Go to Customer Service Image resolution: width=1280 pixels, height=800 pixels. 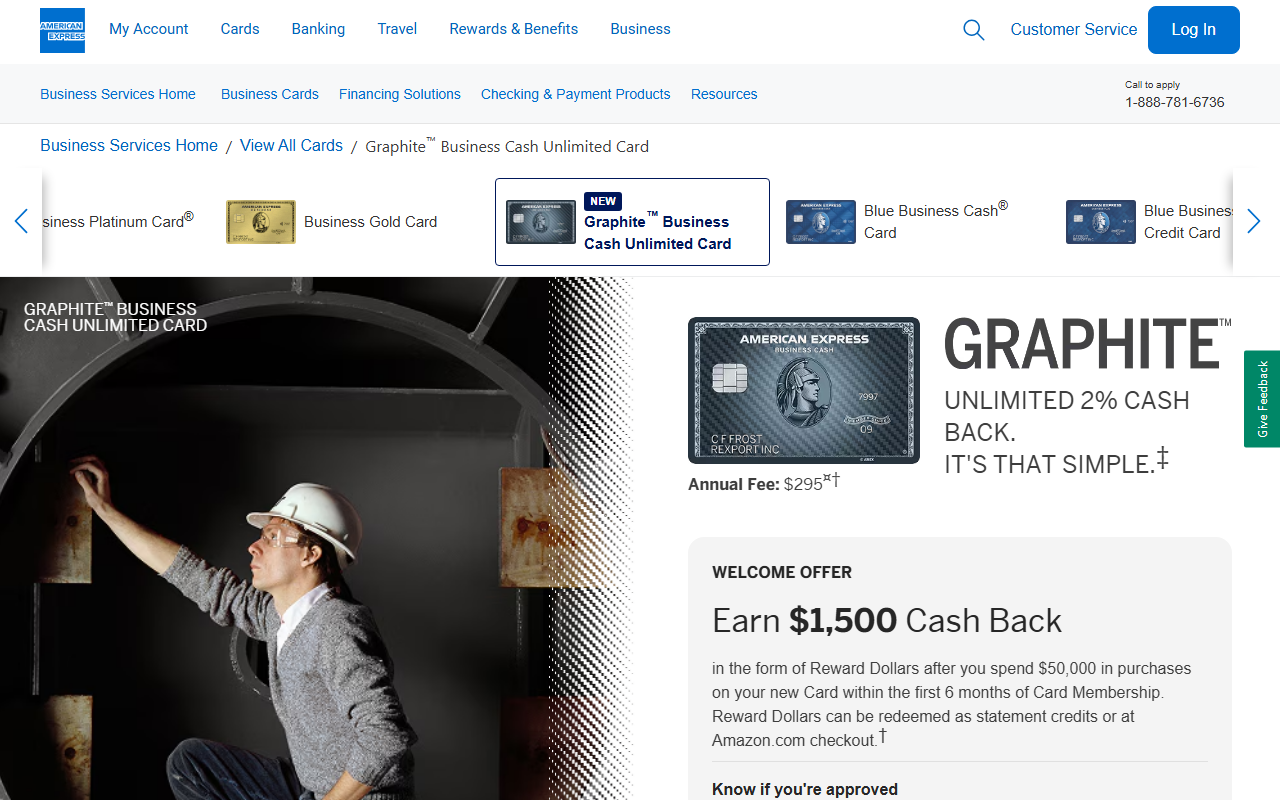(x=1074, y=30)
